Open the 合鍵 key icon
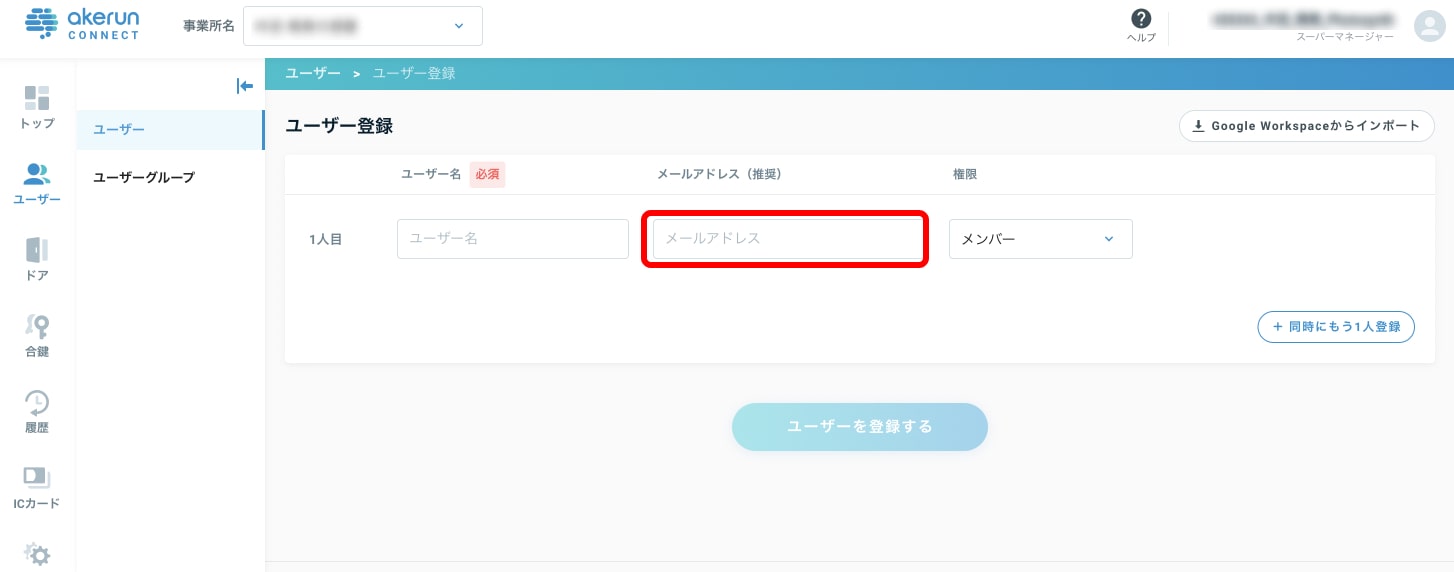Viewport: 1454px width, 572px height. pyautogui.click(x=37, y=326)
